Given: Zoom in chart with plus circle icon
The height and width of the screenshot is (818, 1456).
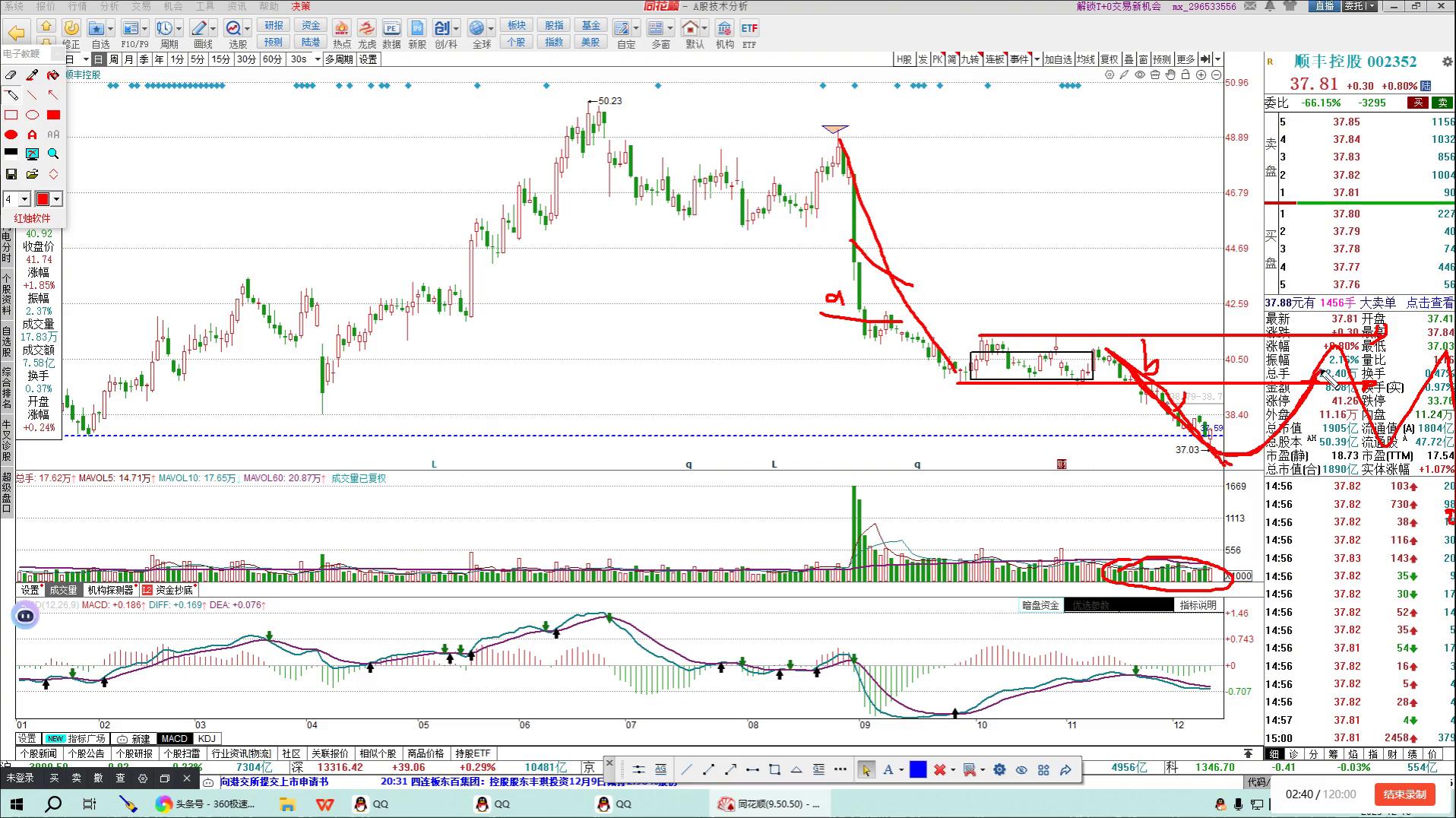Looking at the screenshot, I should [1201, 75].
